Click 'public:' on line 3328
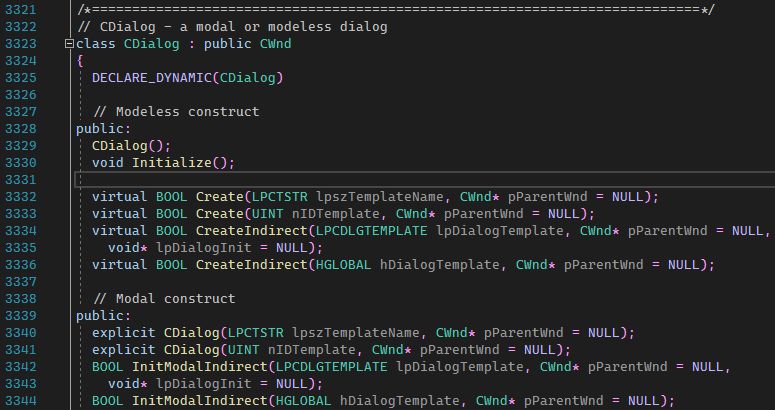This screenshot has height=410, width=775. click(104, 129)
